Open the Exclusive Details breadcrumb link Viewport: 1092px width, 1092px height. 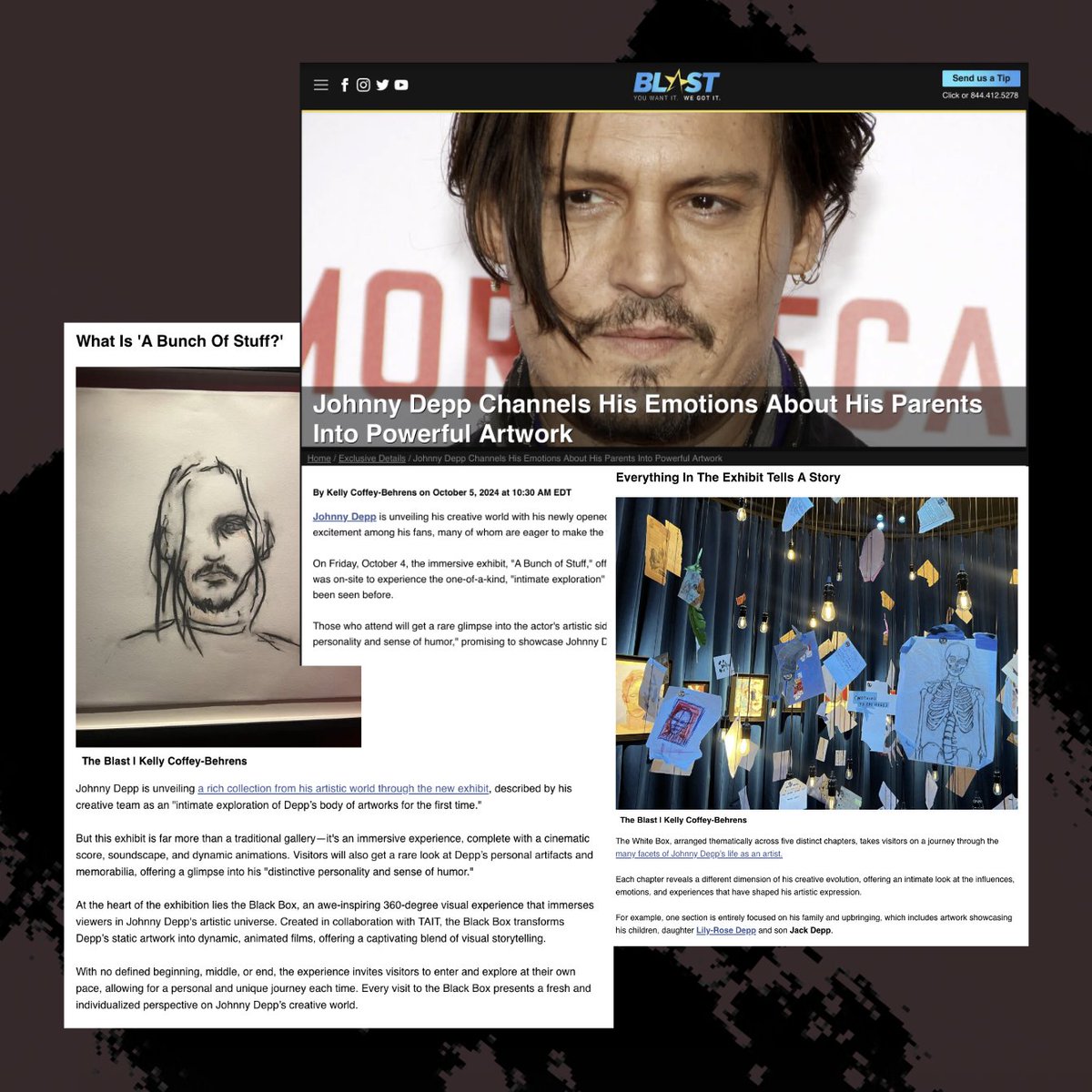(x=372, y=458)
